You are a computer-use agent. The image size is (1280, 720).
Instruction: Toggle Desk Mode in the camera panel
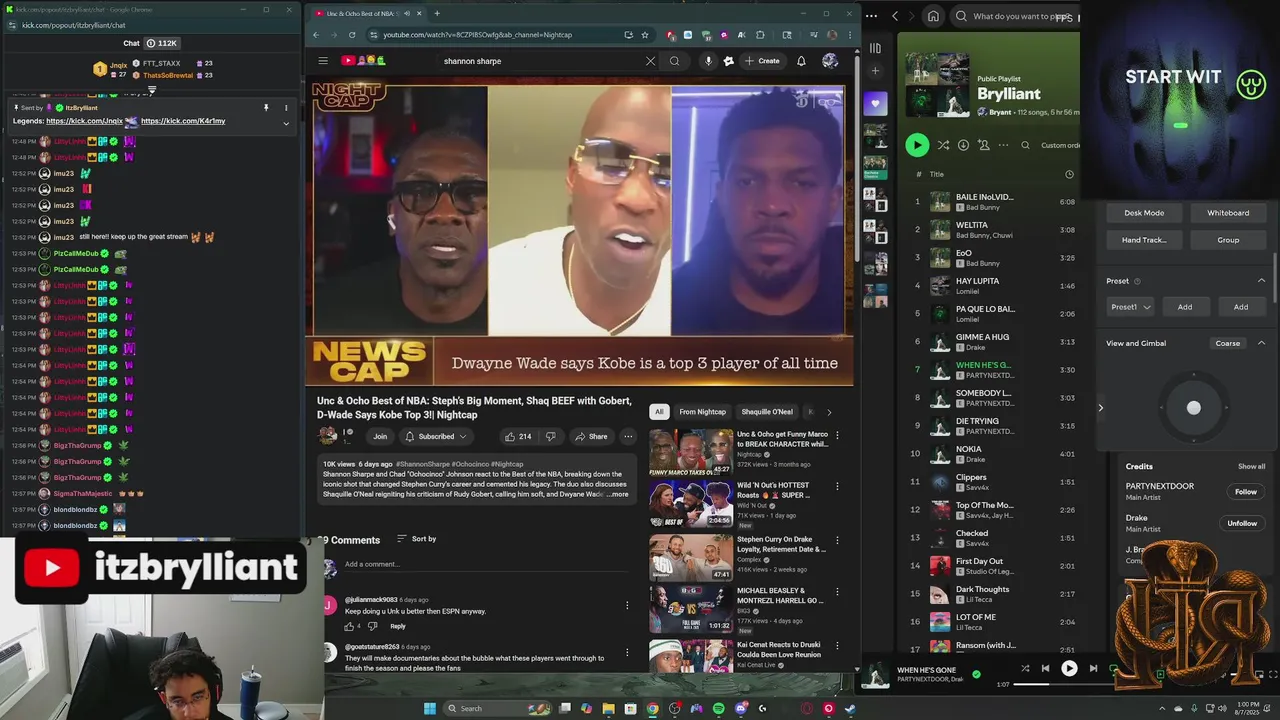click(1144, 213)
